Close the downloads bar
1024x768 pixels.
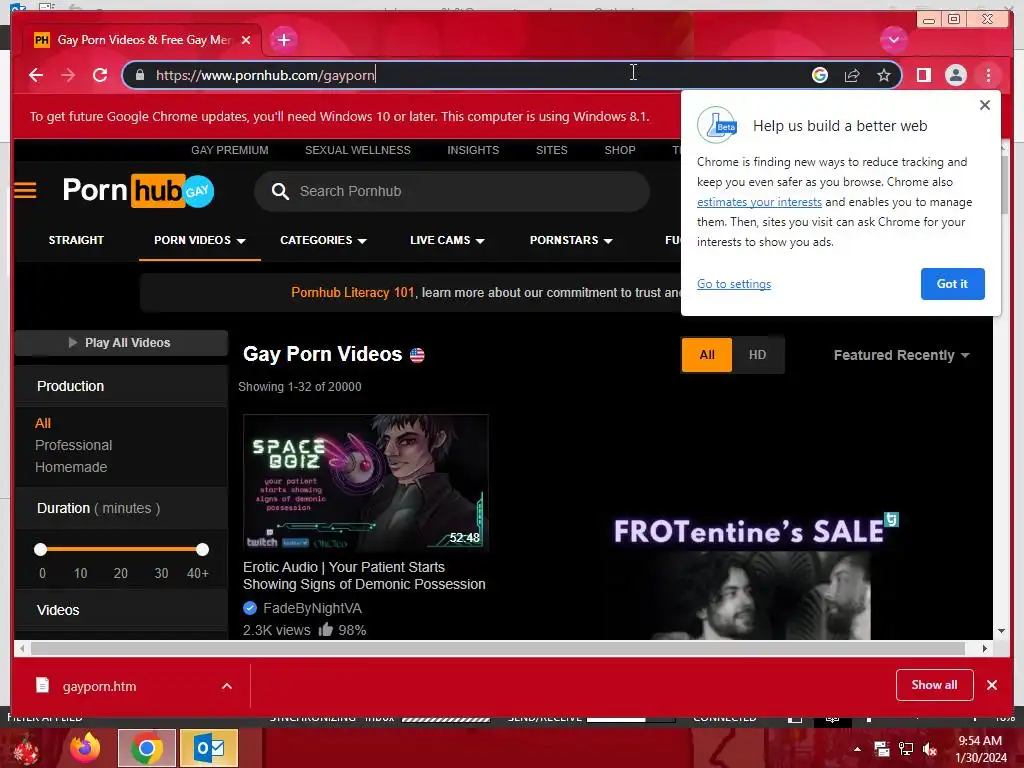[x=992, y=685]
